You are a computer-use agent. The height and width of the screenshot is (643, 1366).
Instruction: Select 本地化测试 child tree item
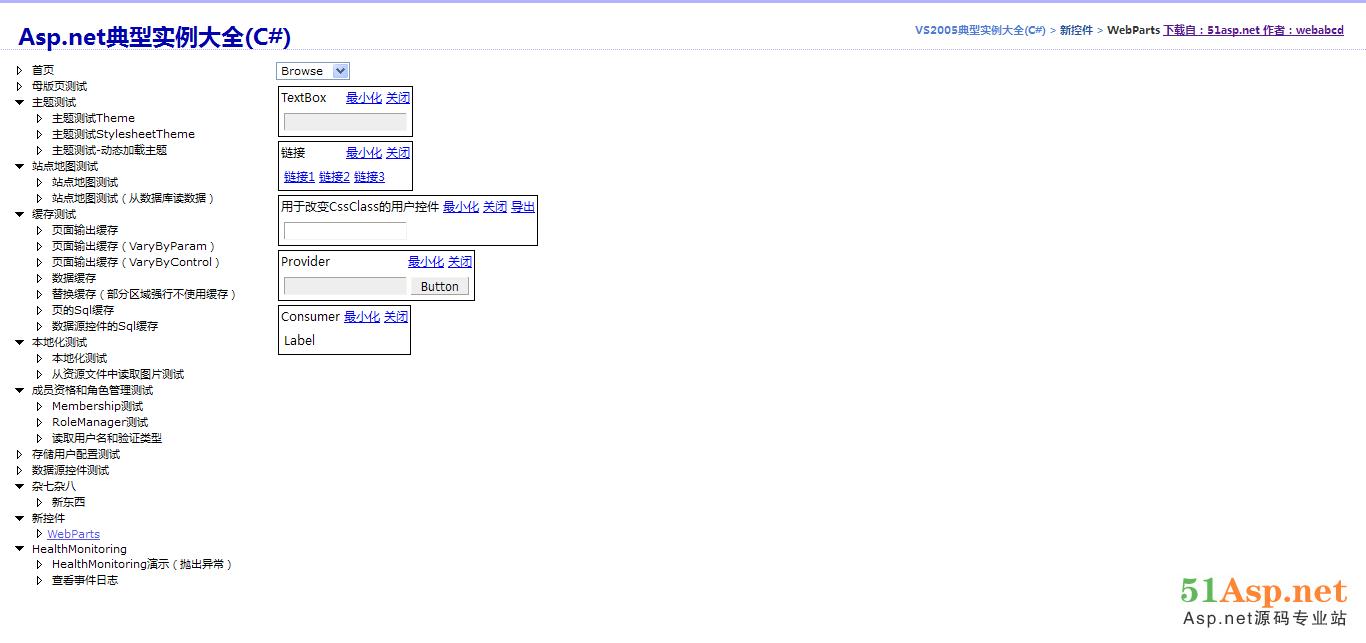[x=79, y=358]
